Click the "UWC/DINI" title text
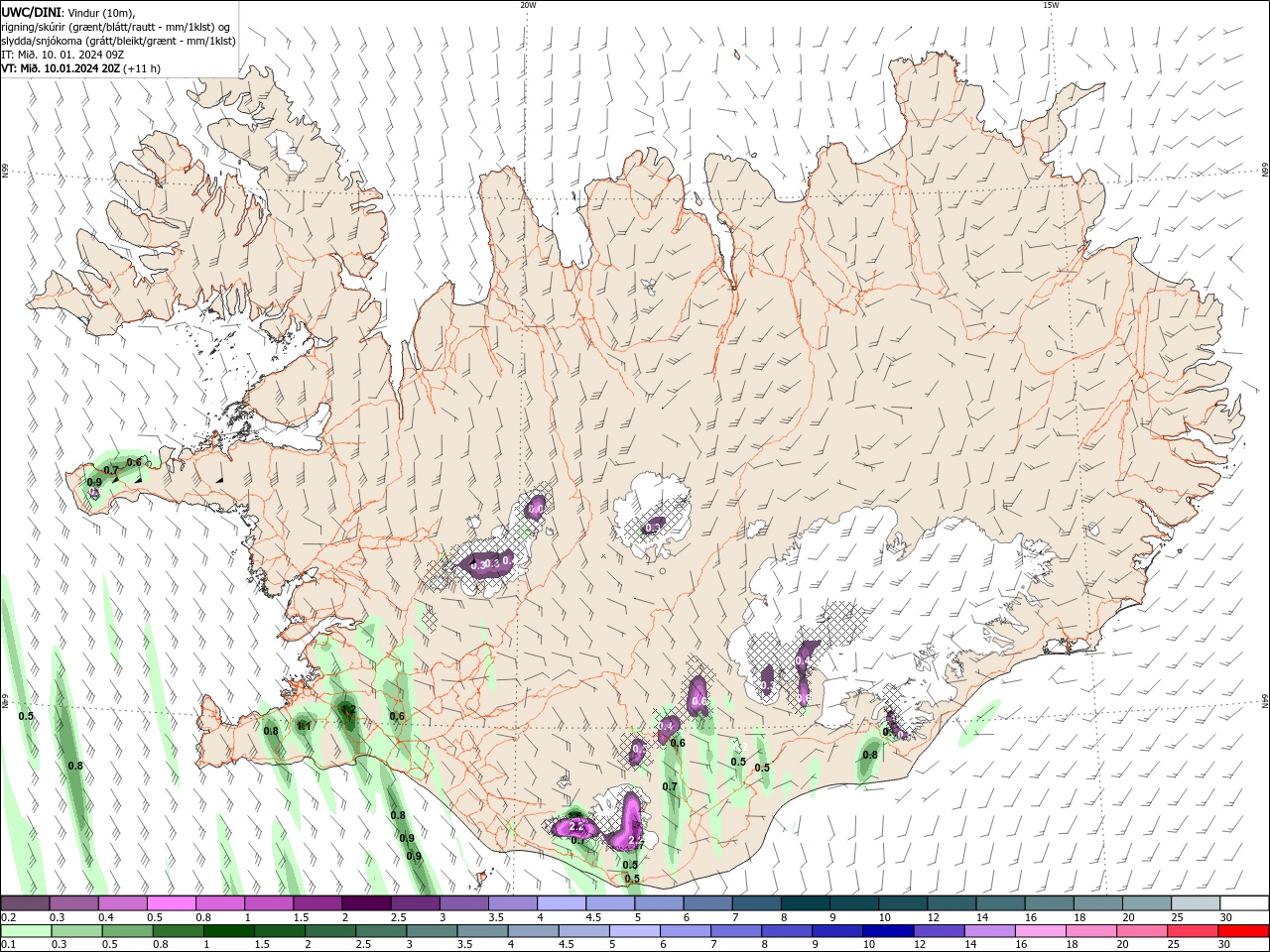 click(x=32, y=11)
